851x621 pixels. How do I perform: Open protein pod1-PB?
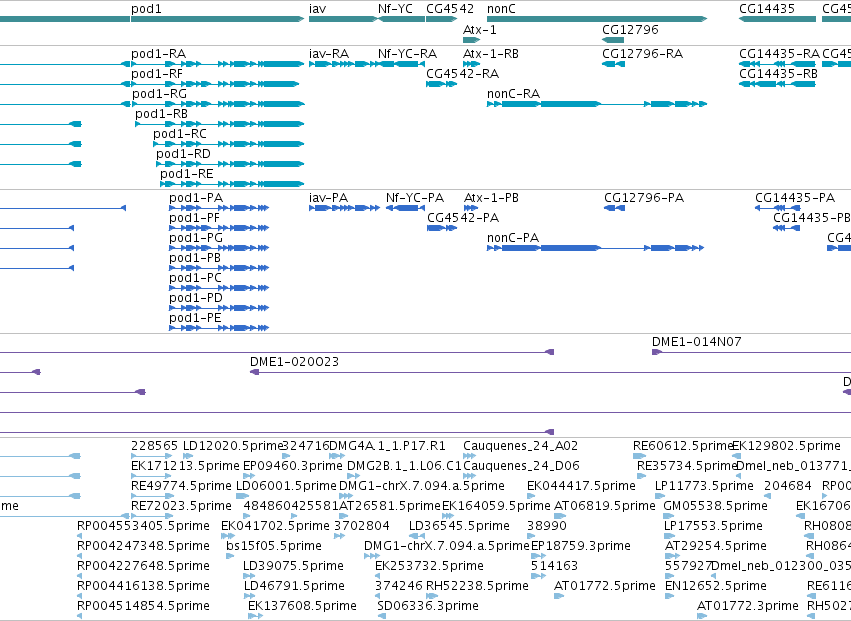click(219, 268)
